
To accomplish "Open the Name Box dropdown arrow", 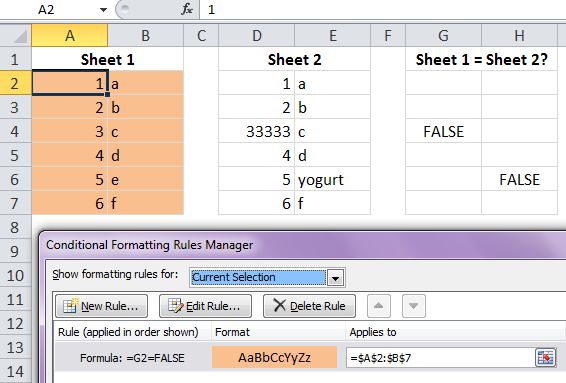I will [103, 10].
